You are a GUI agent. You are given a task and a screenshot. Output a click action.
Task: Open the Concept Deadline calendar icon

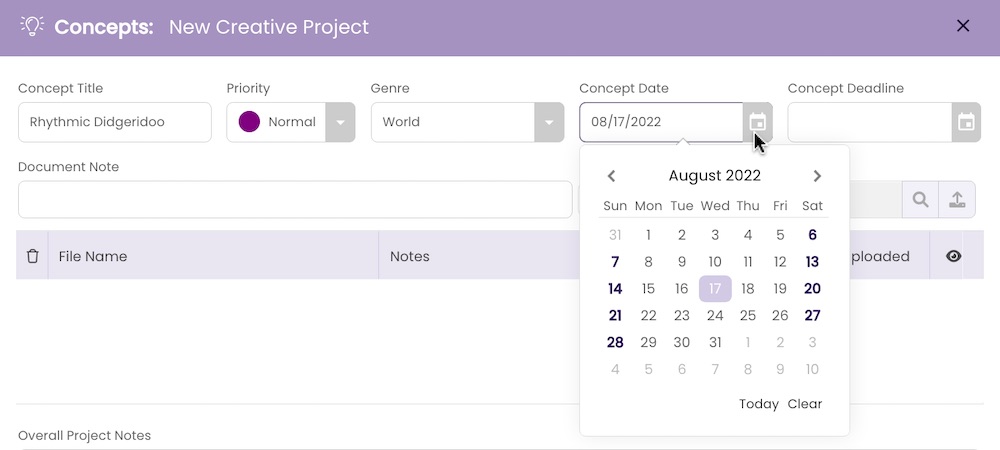[x=966, y=122]
